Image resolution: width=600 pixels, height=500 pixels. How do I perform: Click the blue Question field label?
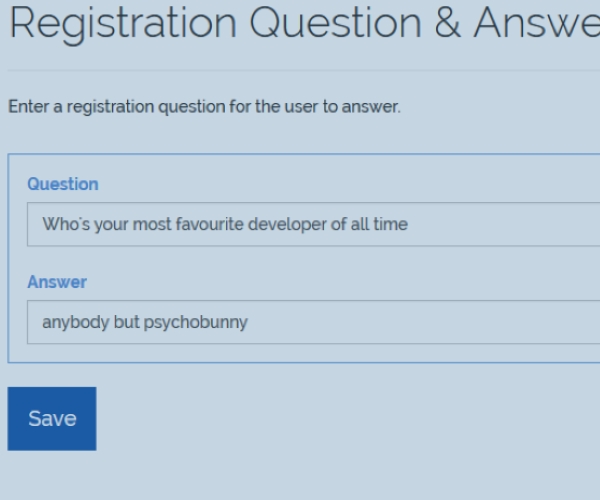(x=63, y=184)
